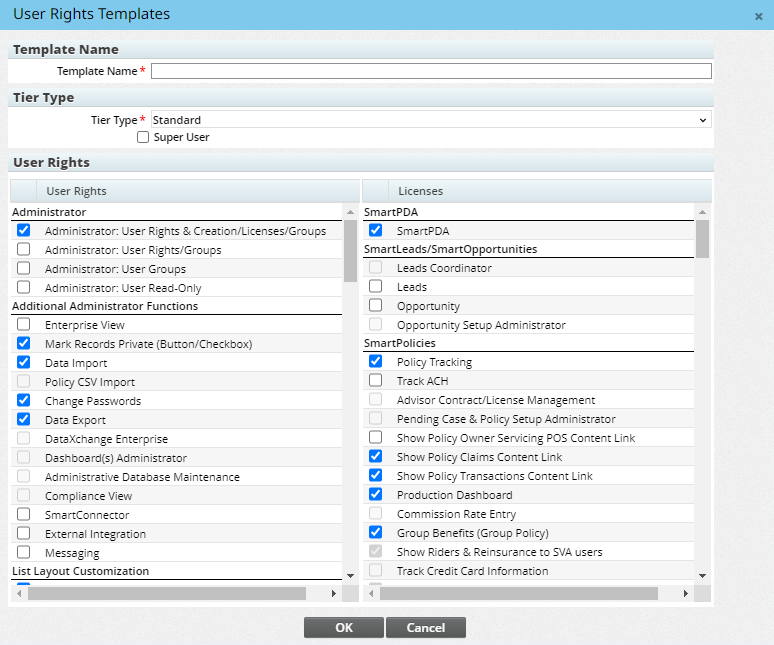The image size is (774, 645).
Task: Click the User Rights list vertical scrollbar thumb
Action: point(350,251)
